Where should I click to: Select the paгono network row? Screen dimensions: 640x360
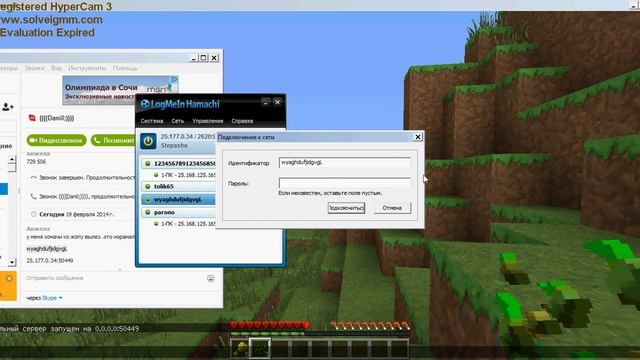point(178,212)
